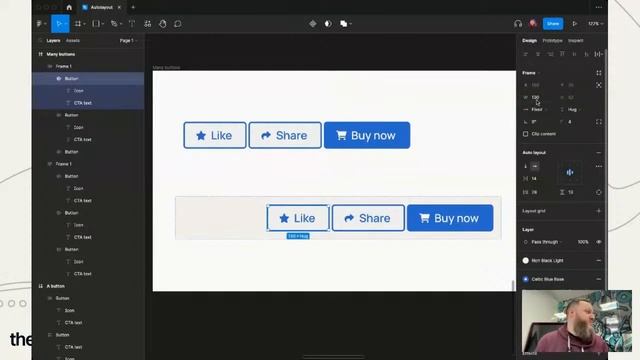Toggle layer visibility eye icon
Viewport: 640px width, 360px height.
(599, 242)
